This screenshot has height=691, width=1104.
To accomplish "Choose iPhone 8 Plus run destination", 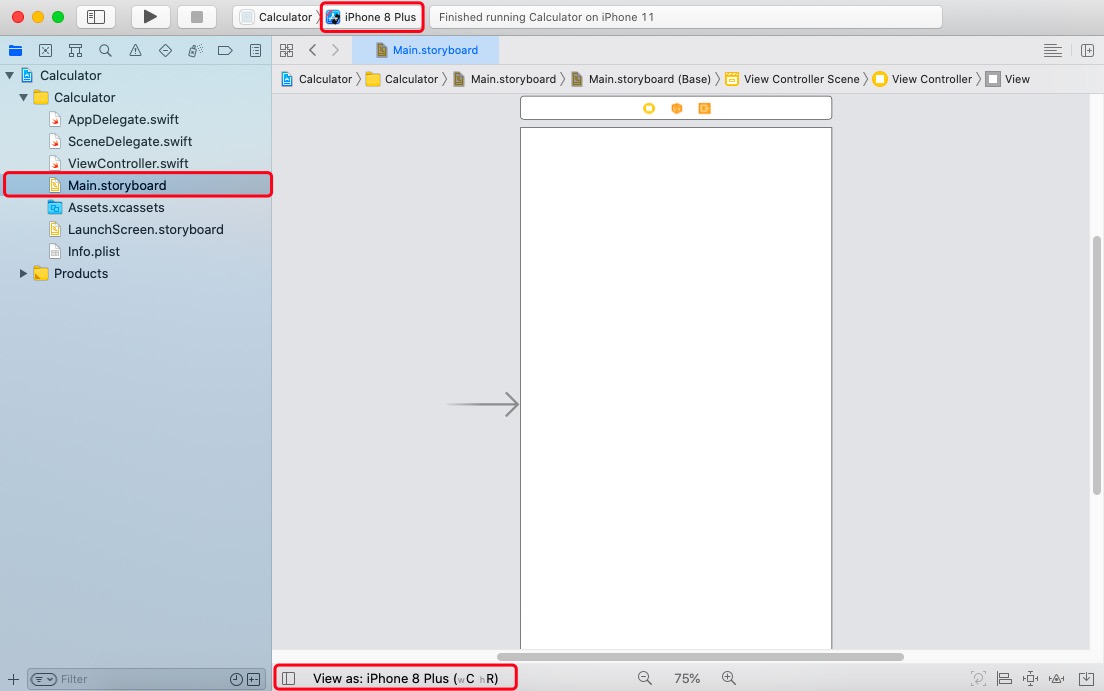I will pyautogui.click(x=372, y=17).
